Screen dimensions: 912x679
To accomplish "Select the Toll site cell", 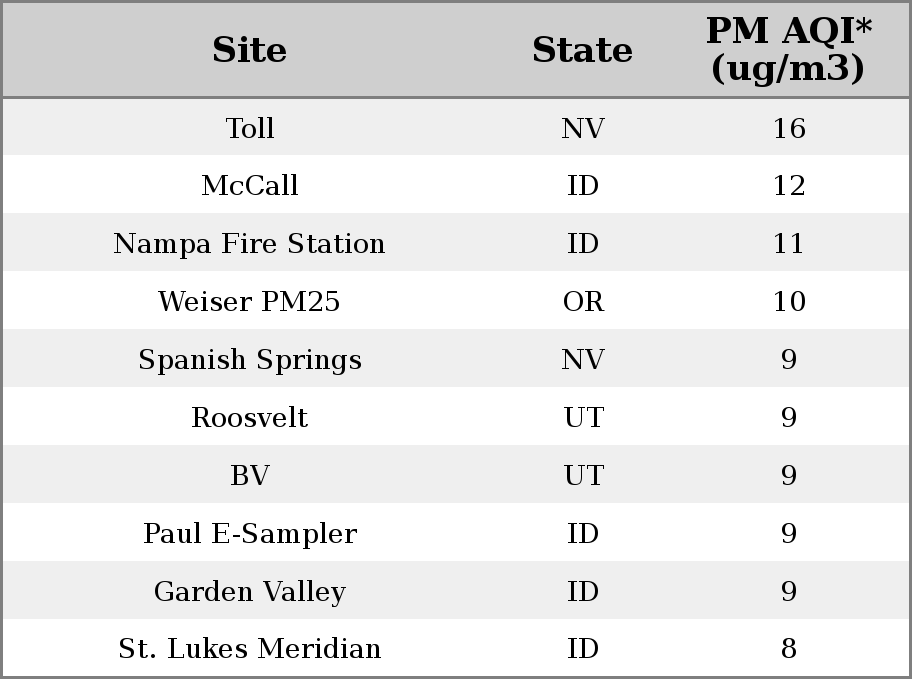I will point(250,128).
